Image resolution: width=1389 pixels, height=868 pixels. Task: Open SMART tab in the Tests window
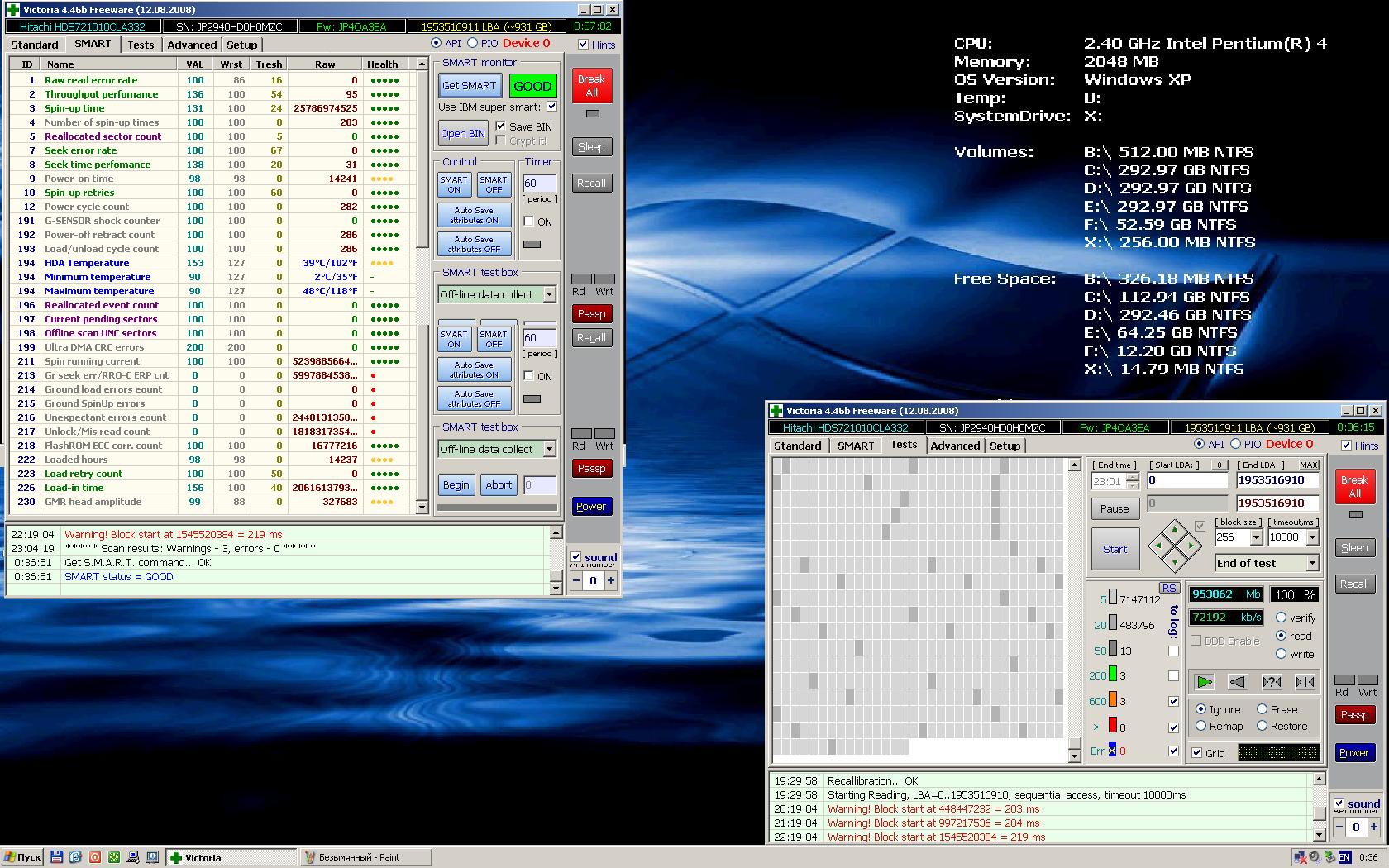pos(856,446)
